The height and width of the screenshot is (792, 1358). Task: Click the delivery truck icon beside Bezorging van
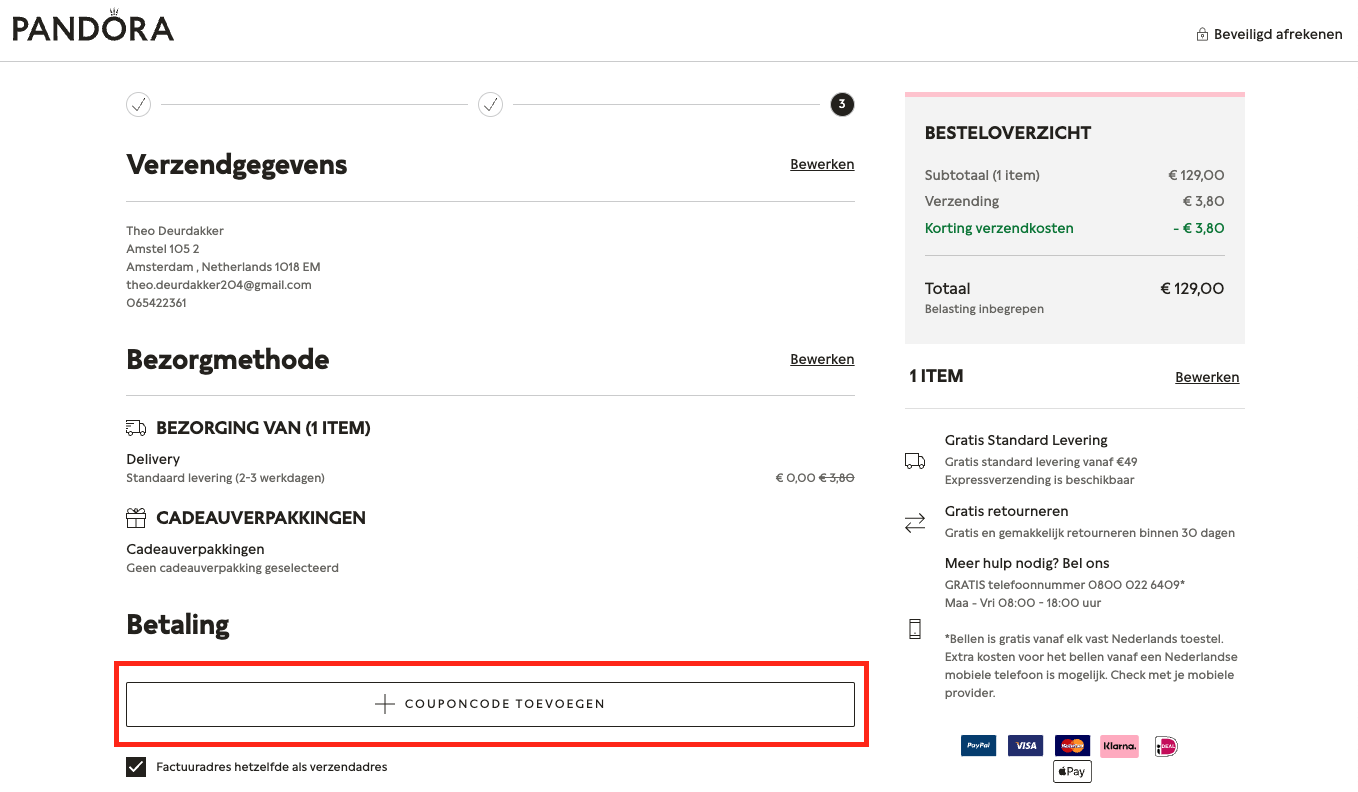[136, 428]
